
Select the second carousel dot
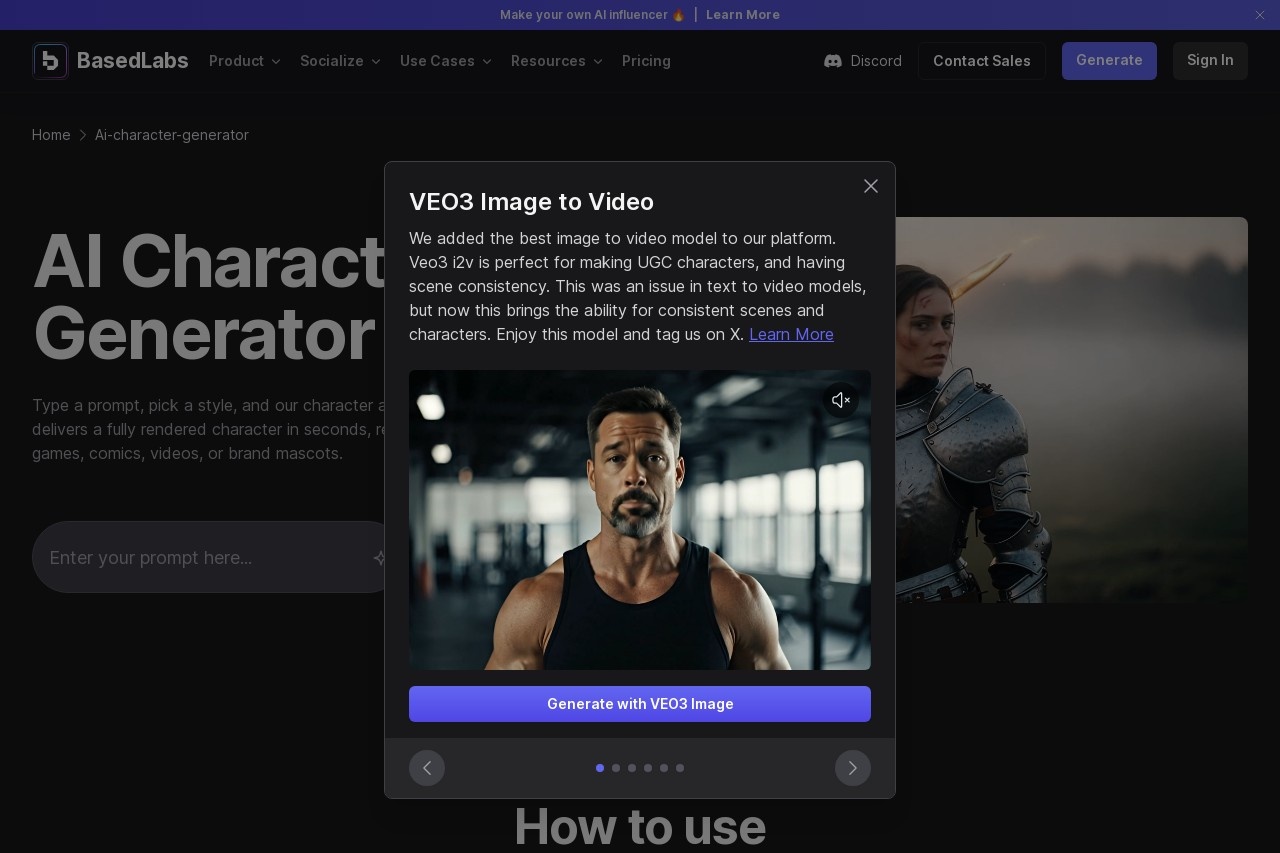(616, 768)
